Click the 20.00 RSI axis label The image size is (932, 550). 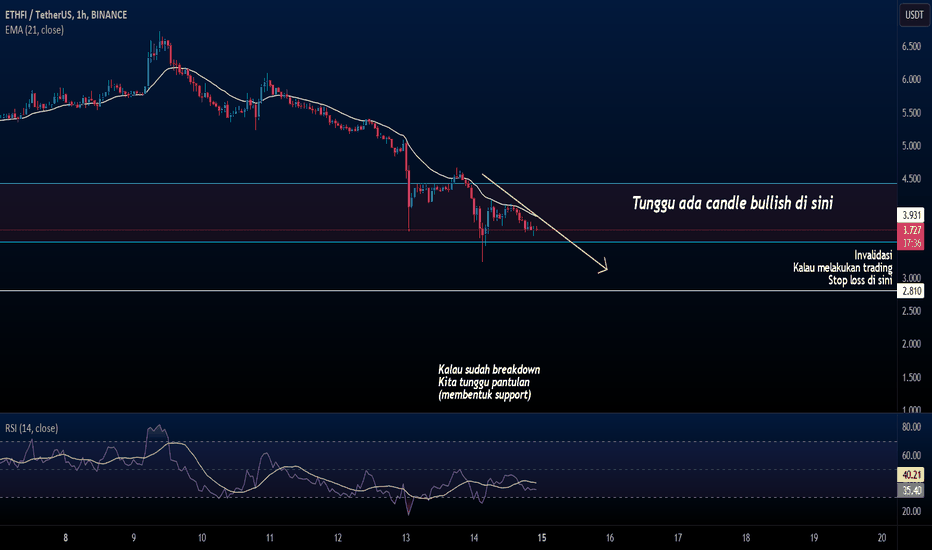(x=911, y=511)
